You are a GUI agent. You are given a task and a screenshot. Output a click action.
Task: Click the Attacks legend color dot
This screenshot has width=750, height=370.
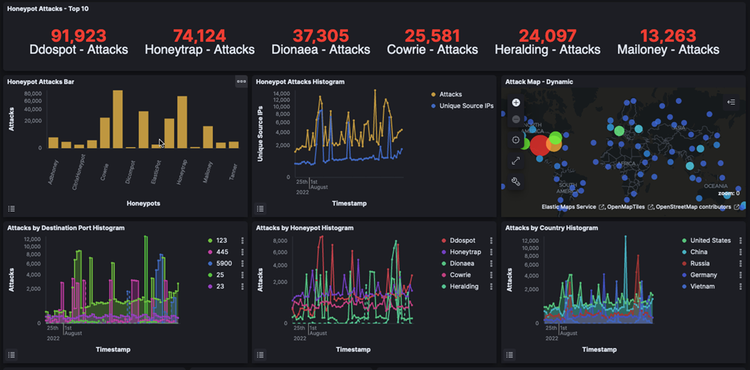click(433, 95)
